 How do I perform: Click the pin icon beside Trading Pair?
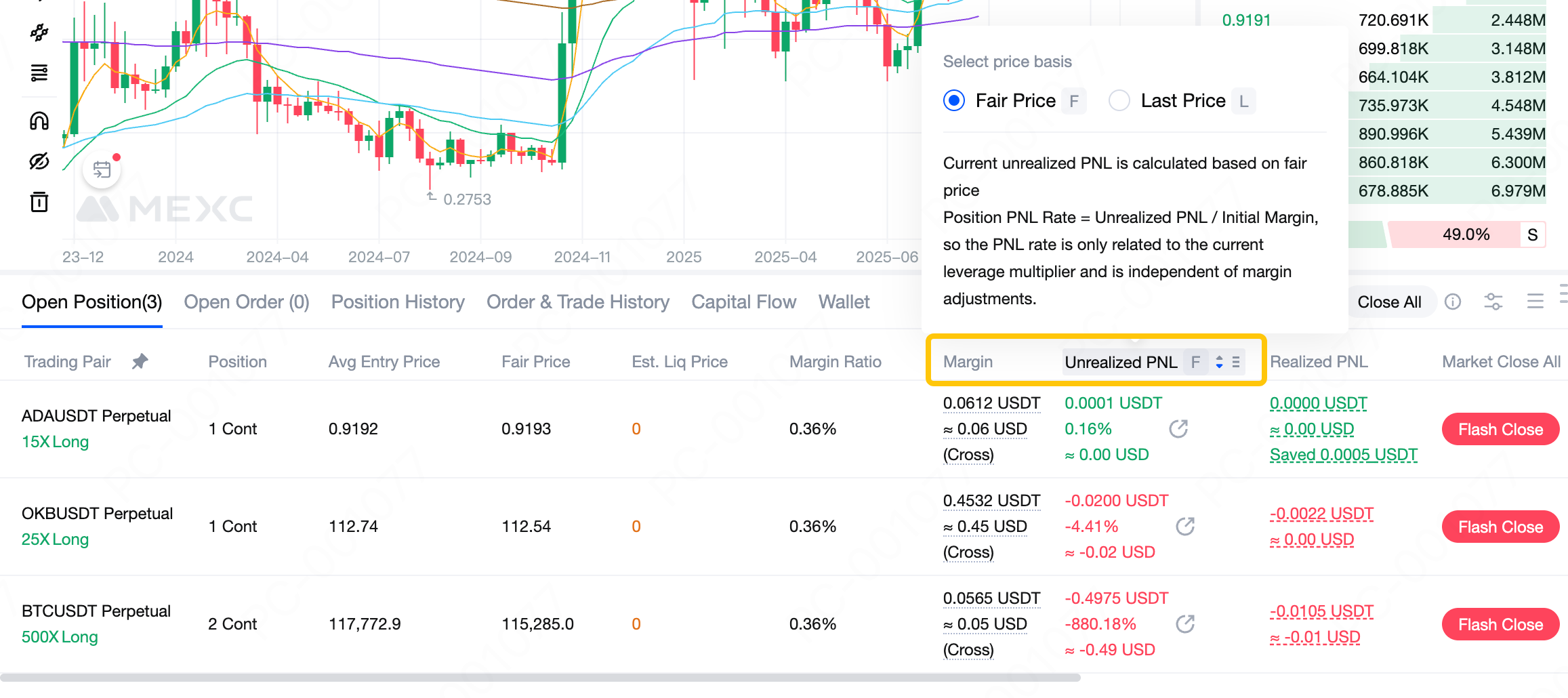pos(140,361)
